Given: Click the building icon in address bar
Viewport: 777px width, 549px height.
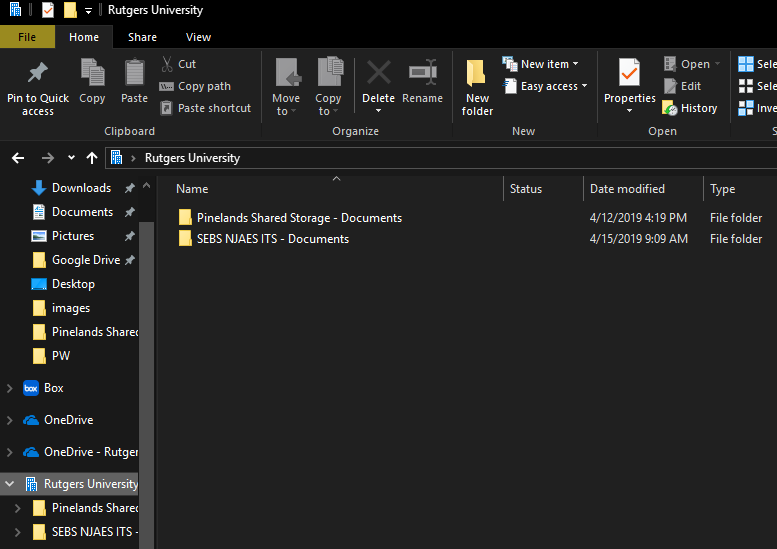Looking at the screenshot, I should tap(116, 158).
